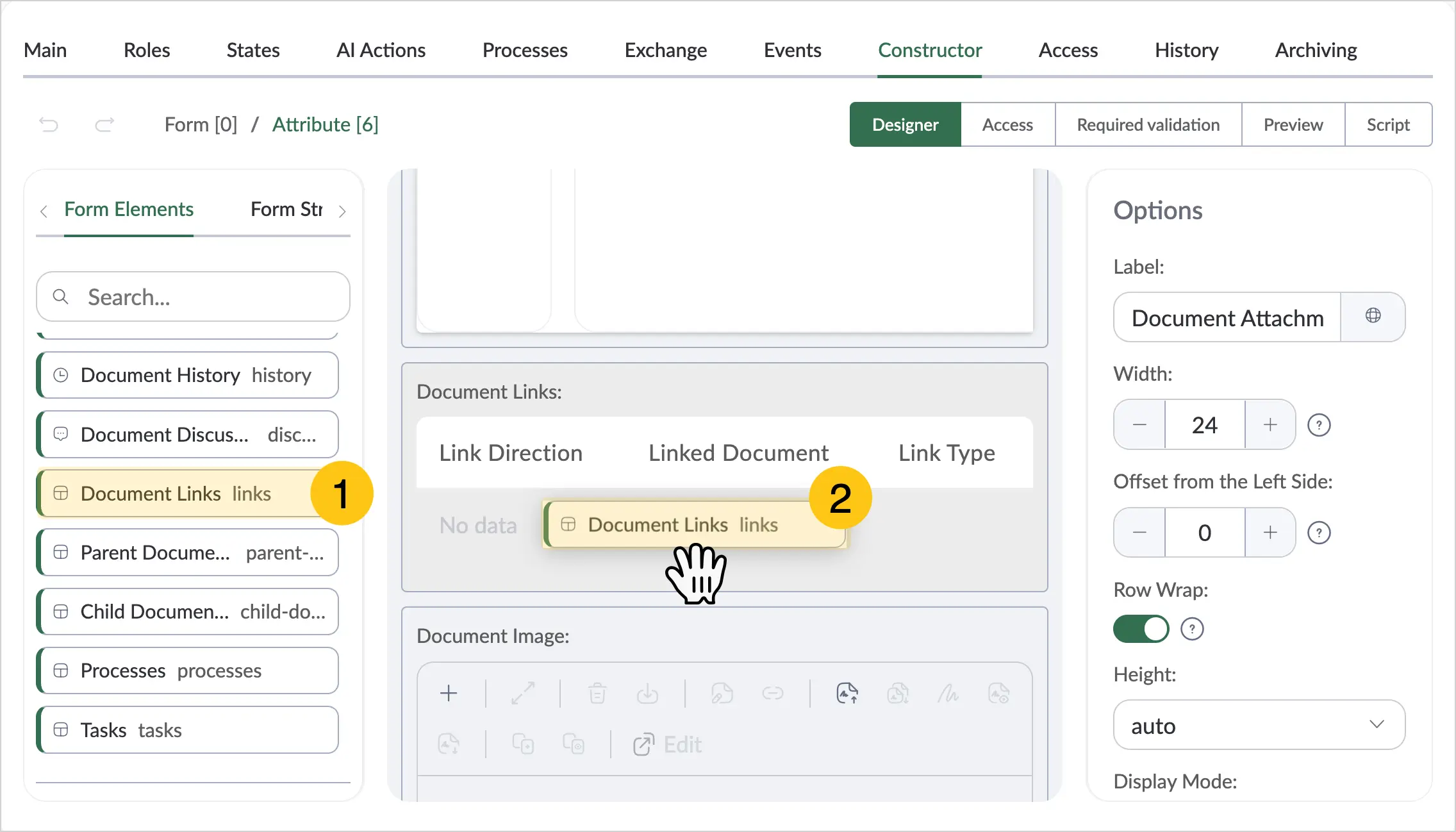Click the clock icon on Document History
Screen dimensions: 1456x832
point(61,375)
